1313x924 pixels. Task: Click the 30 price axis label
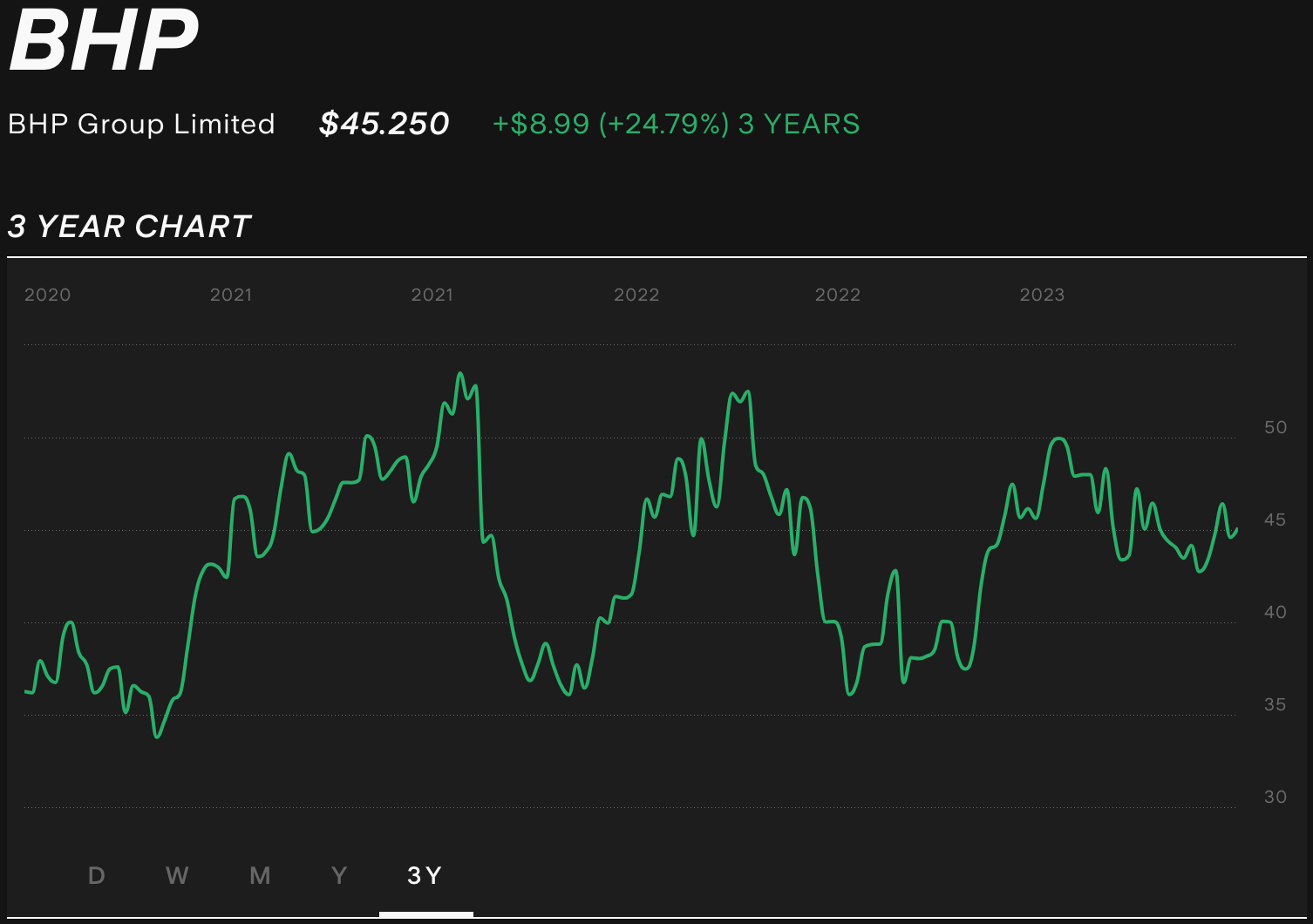(1275, 797)
